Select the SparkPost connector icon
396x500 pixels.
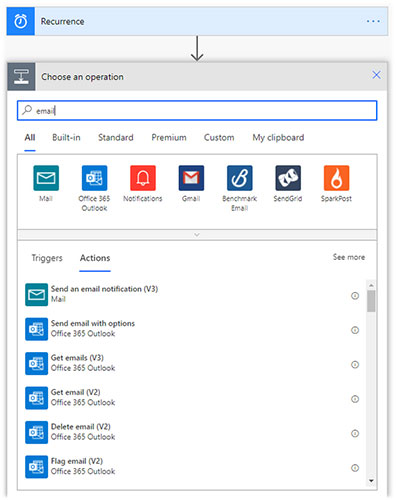click(336, 178)
